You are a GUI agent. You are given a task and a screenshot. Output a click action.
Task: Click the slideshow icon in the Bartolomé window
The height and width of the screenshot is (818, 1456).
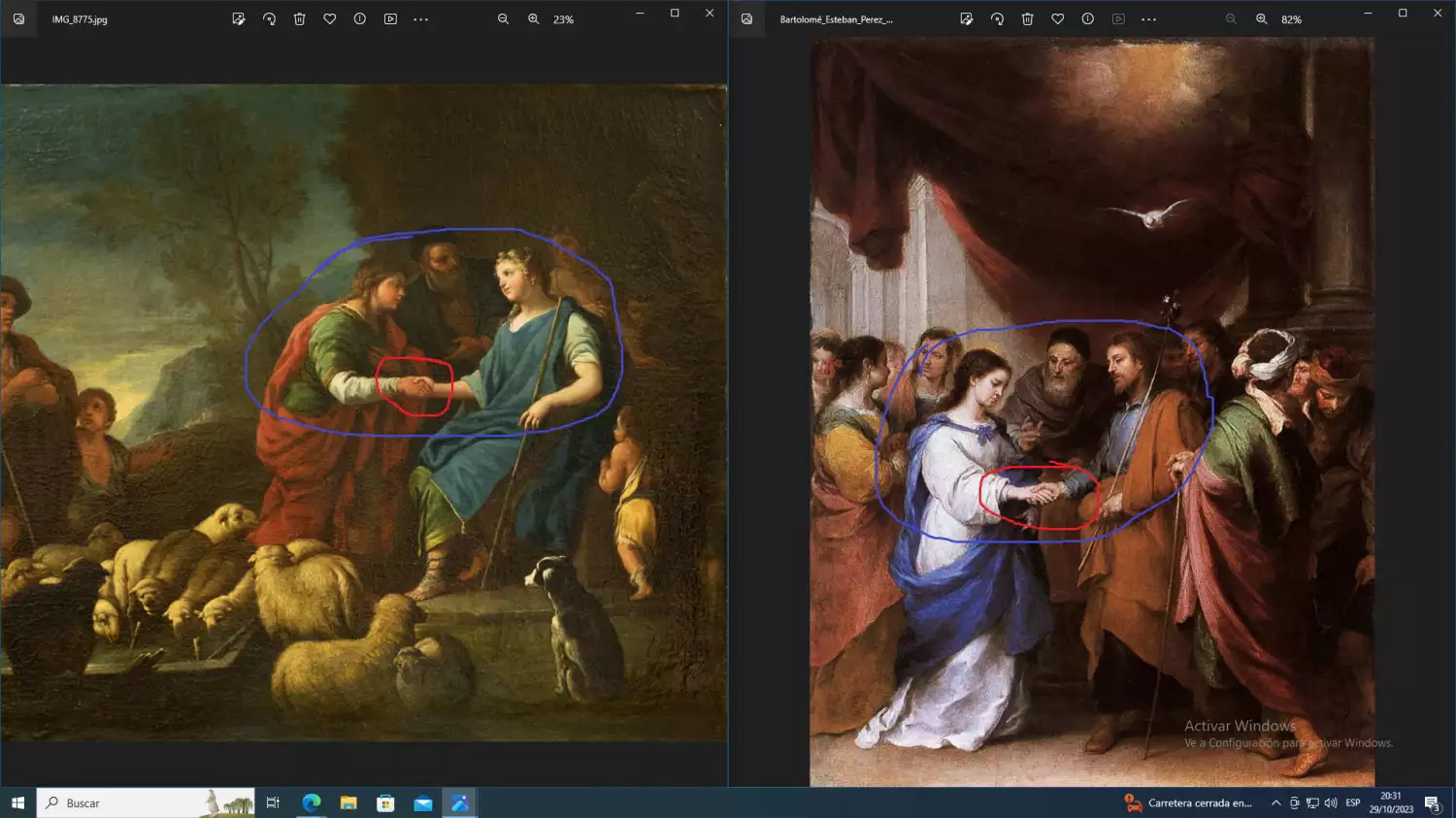click(x=1118, y=19)
